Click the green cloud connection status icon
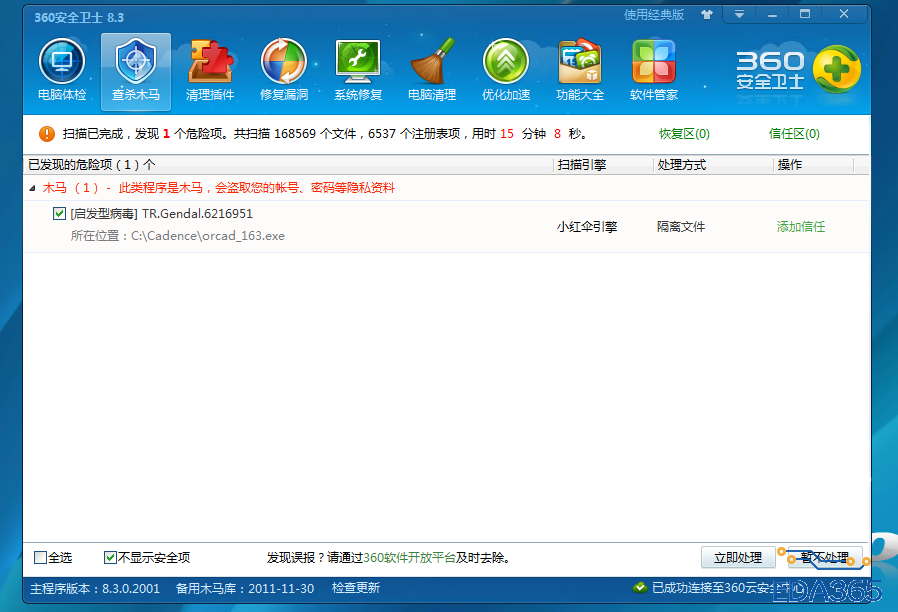Viewport: 898px width, 612px height. pyautogui.click(x=640, y=587)
